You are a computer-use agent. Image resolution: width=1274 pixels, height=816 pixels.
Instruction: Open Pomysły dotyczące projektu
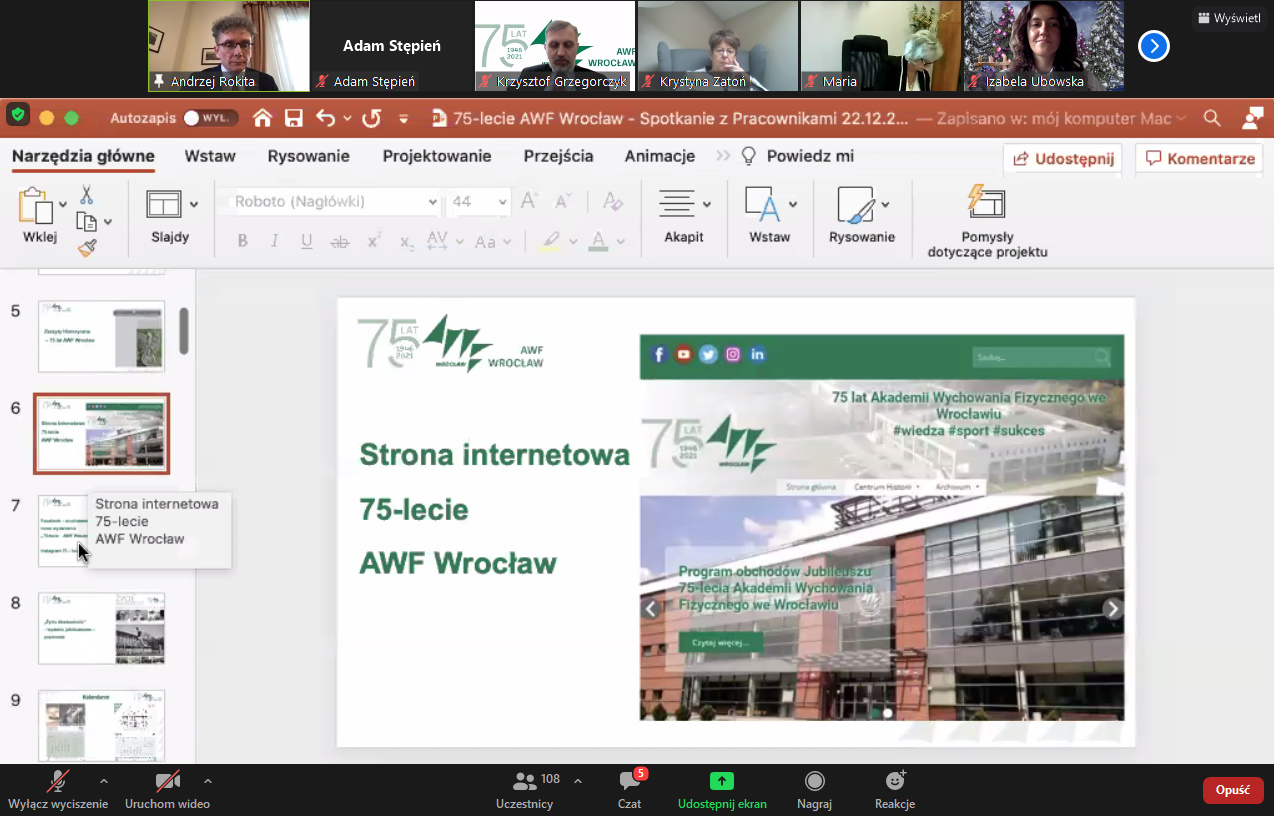[x=987, y=221]
